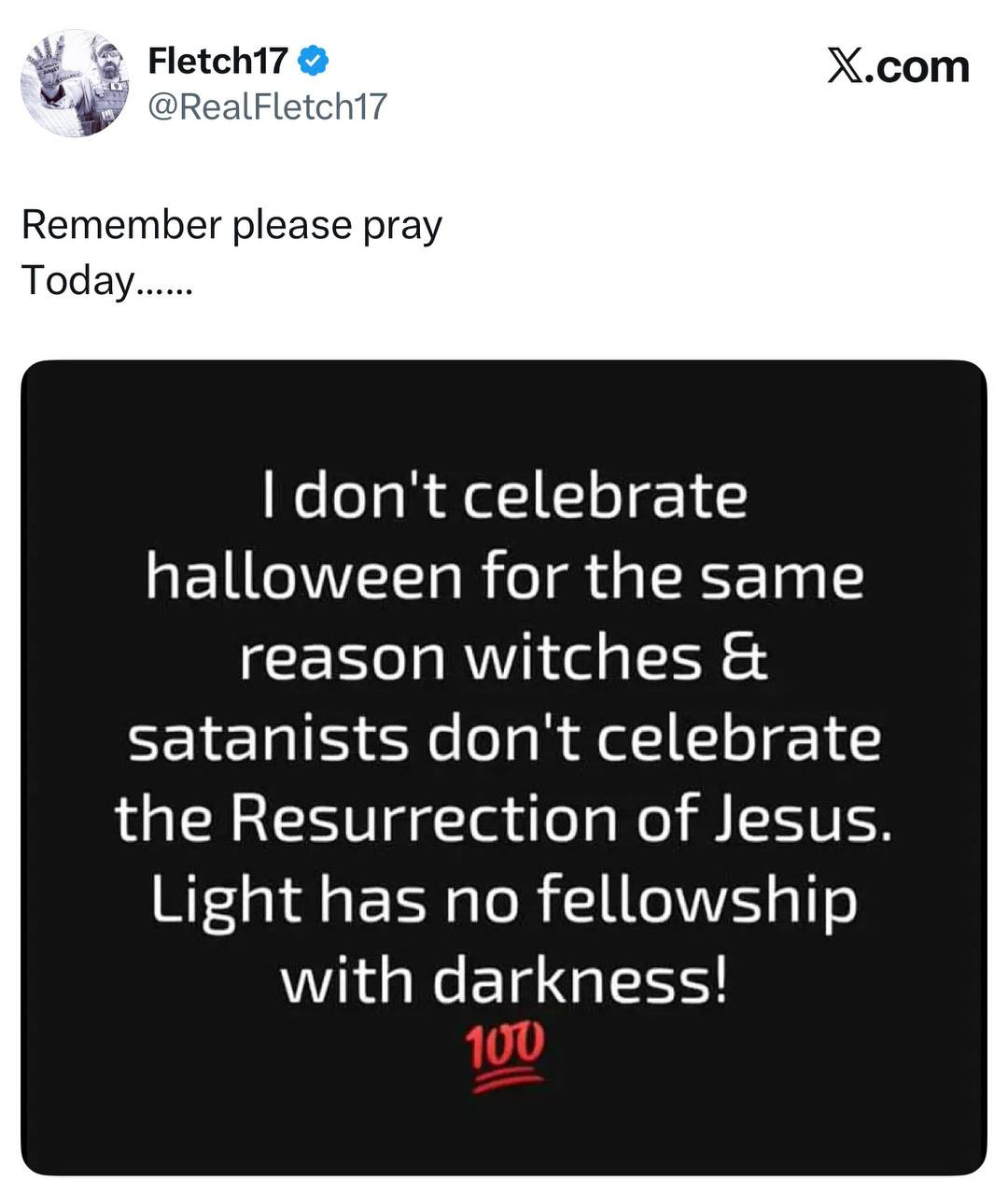Click the "I don't celebrate" first line
The width and height of the screenshot is (1008, 1195).
click(x=504, y=496)
